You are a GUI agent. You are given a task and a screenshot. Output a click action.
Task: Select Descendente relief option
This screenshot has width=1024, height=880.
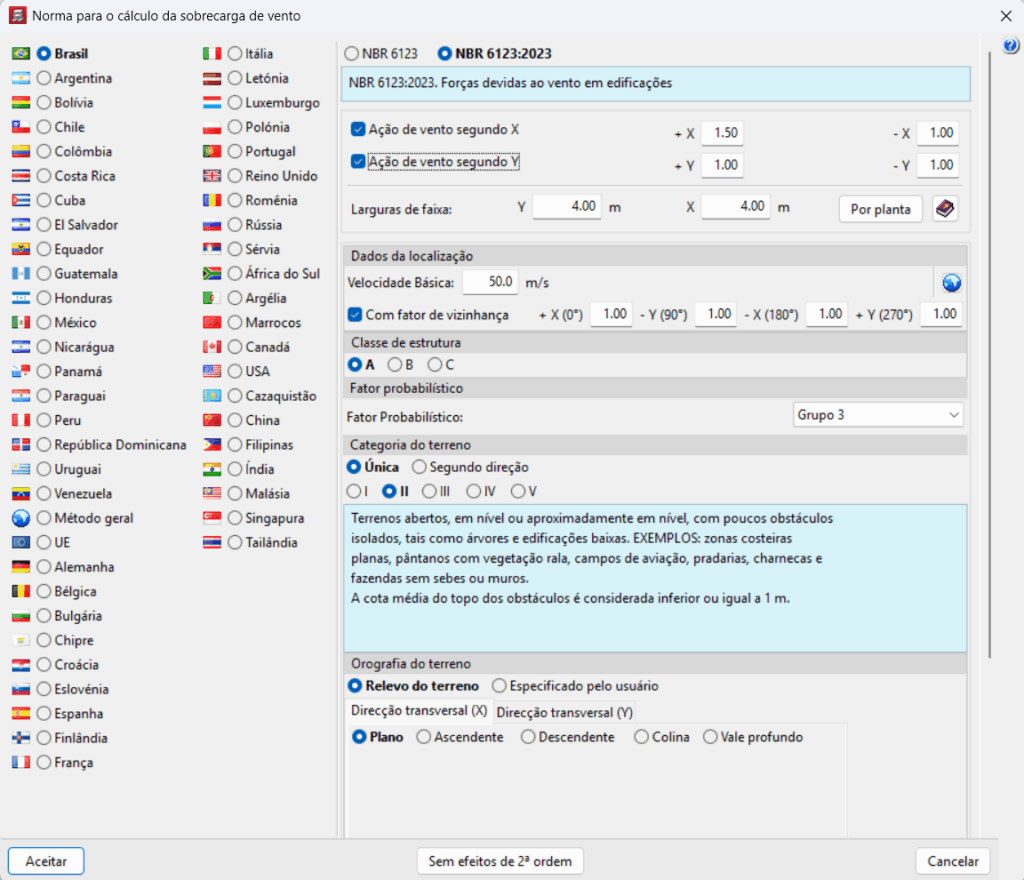point(528,737)
